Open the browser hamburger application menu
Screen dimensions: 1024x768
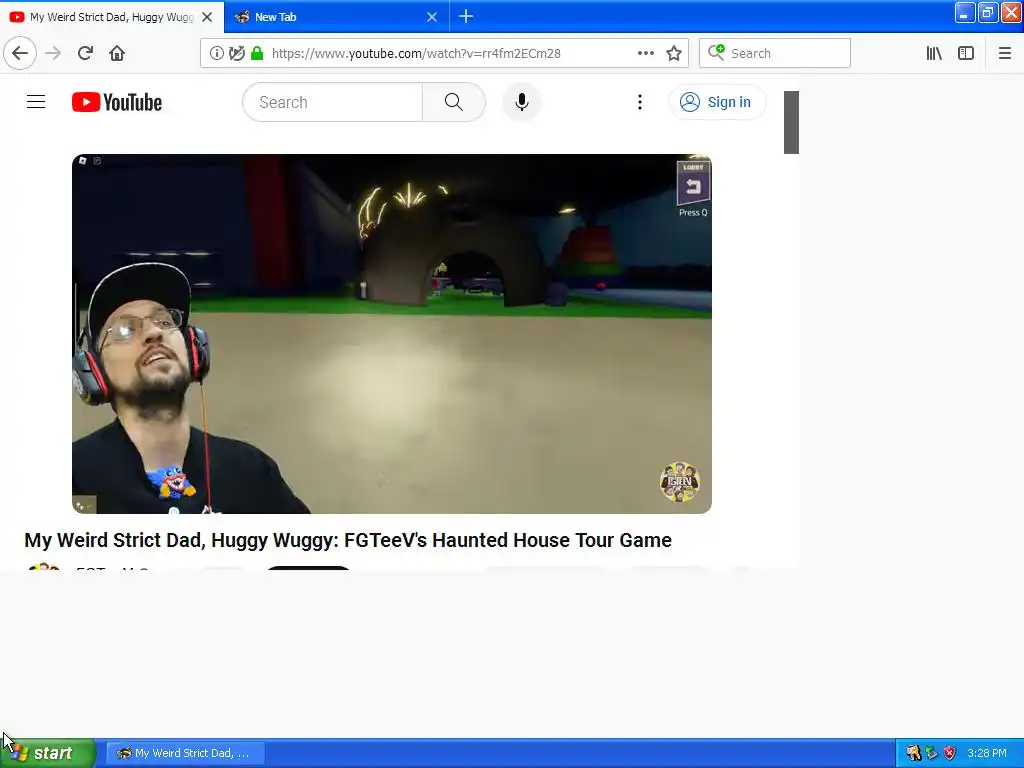tap(1004, 53)
